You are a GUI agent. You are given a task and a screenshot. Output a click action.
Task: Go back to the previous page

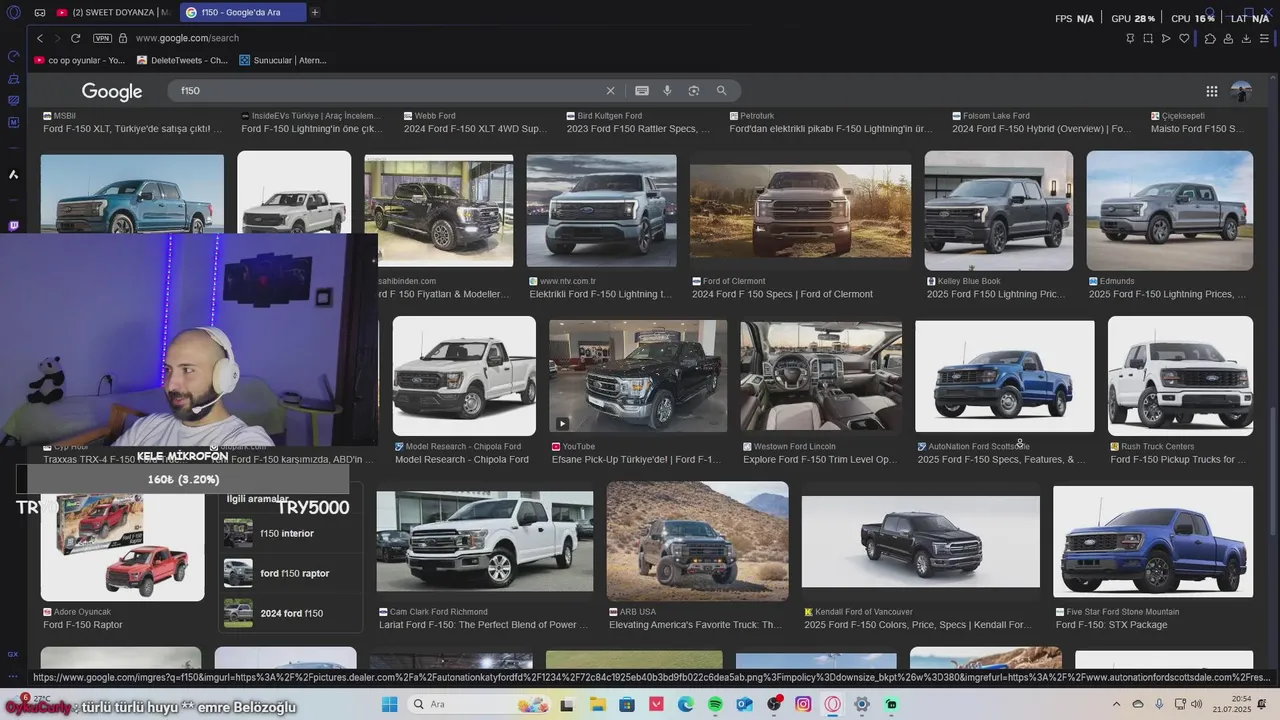coord(40,38)
